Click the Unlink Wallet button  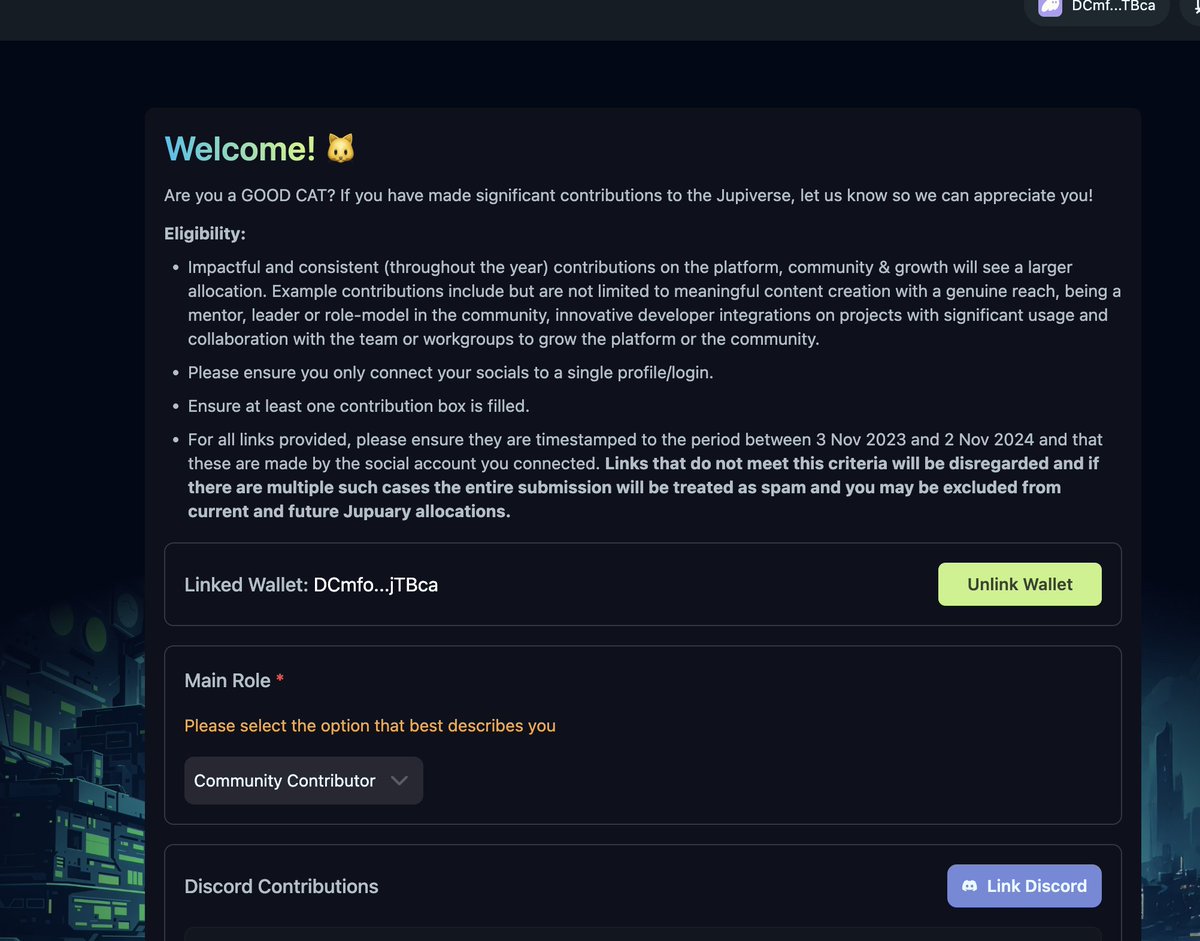click(1019, 584)
